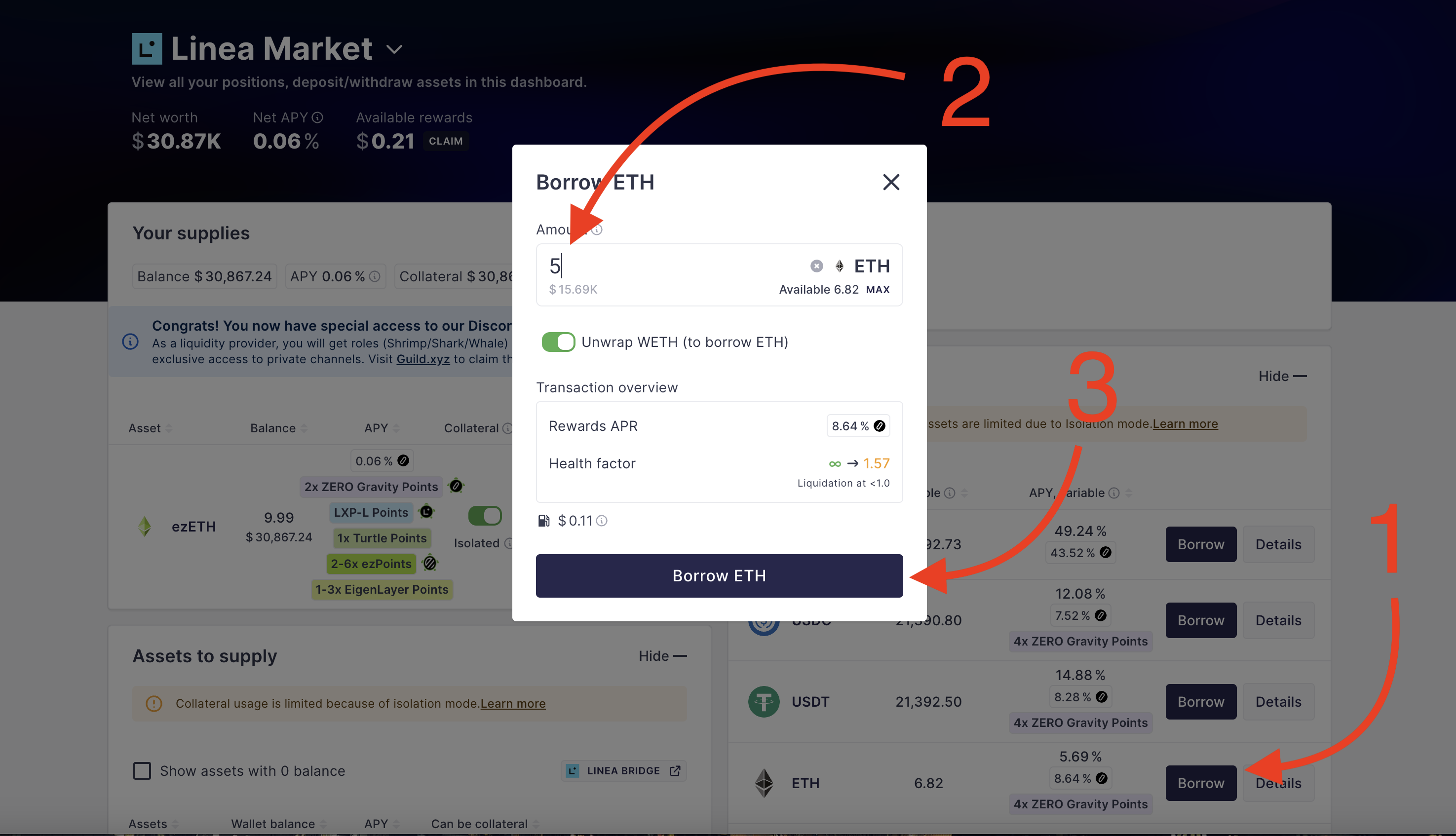Click the Net APY info icon
The height and width of the screenshot is (836, 1456).
coord(317,118)
